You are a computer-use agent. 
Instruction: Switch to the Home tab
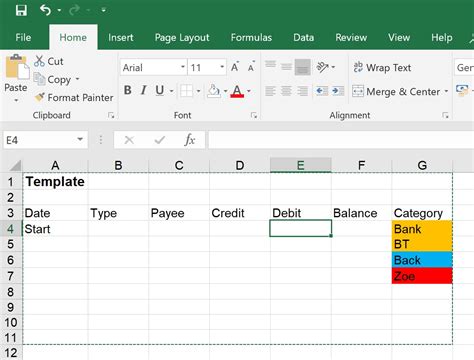pyautogui.click(x=73, y=37)
